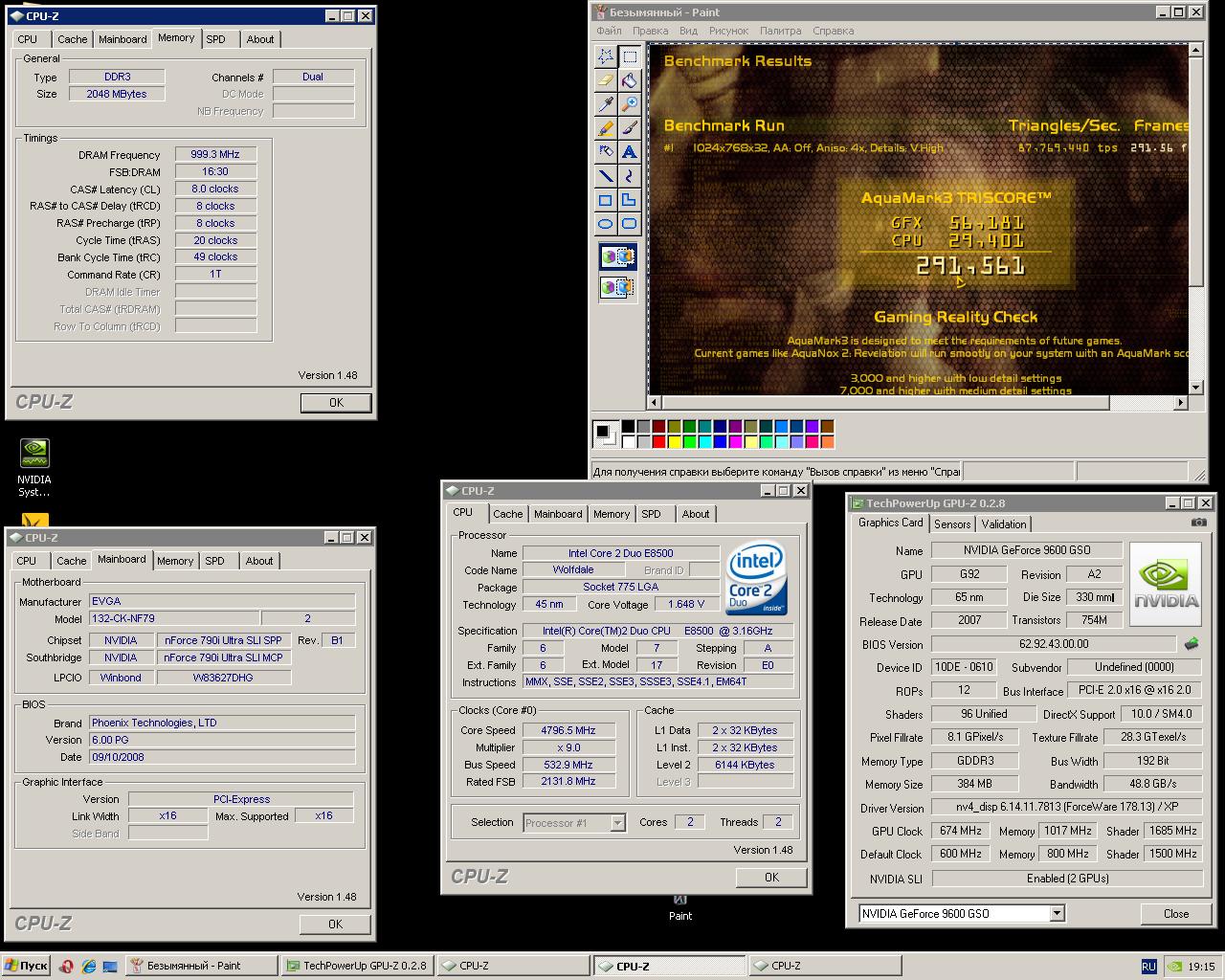The width and height of the screenshot is (1225, 980).
Task: Select the Polygon shape tool
Action: (629, 200)
